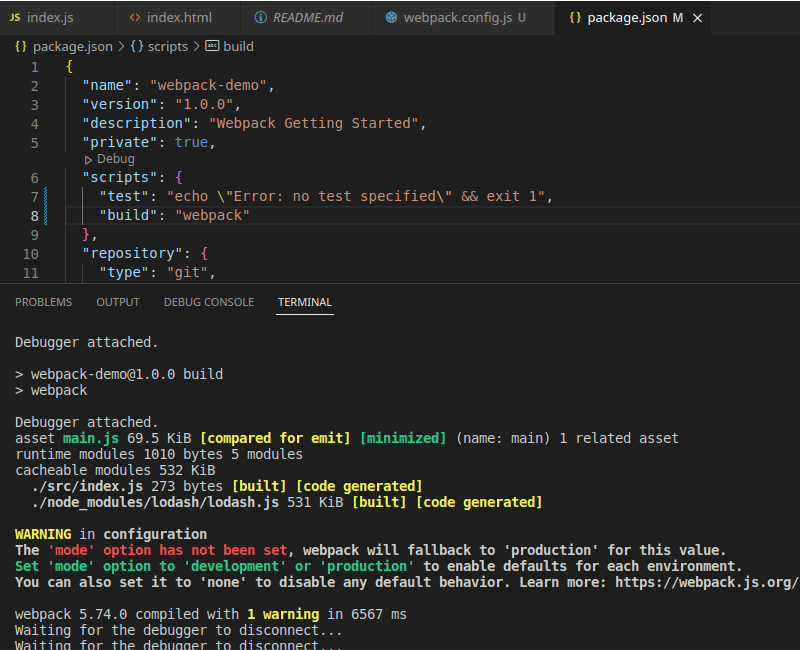Click the "1.0.0" version value
The width and height of the screenshot is (800, 650).
[x=204, y=104]
